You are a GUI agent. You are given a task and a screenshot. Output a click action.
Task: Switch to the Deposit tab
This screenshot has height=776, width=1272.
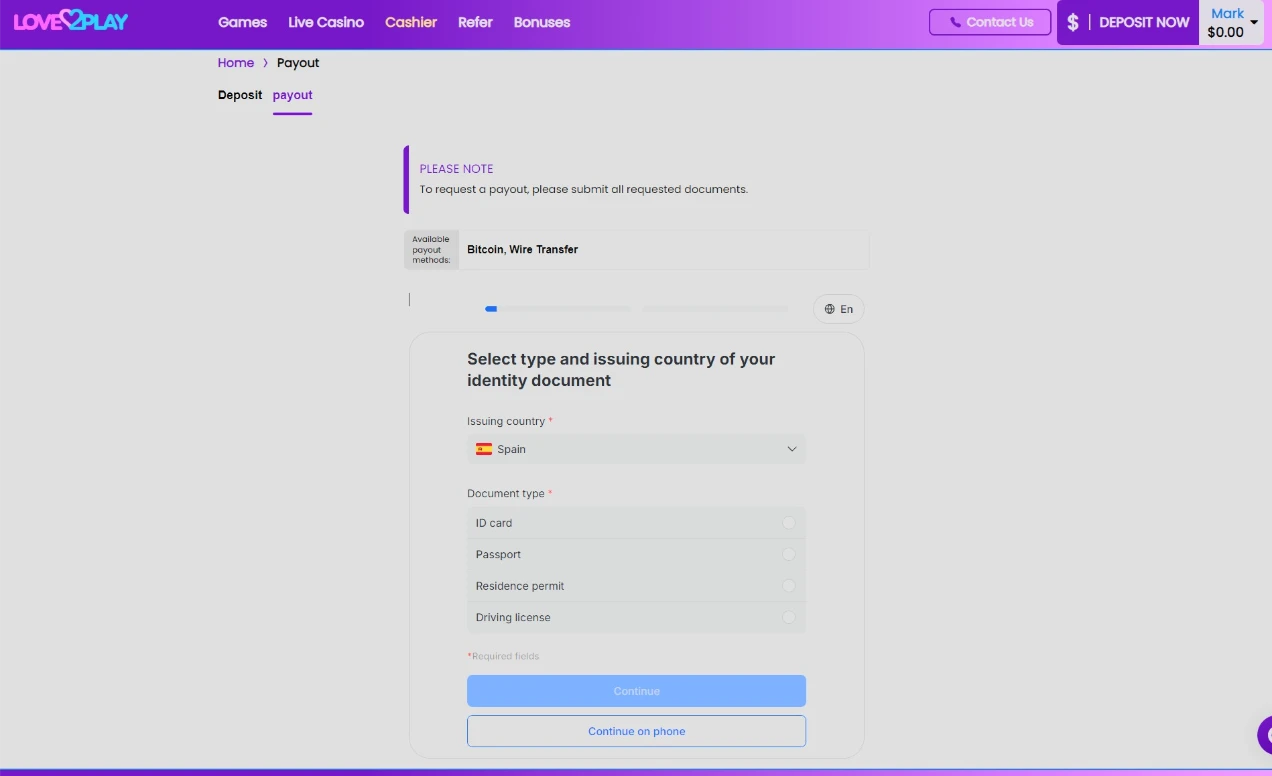click(x=240, y=95)
